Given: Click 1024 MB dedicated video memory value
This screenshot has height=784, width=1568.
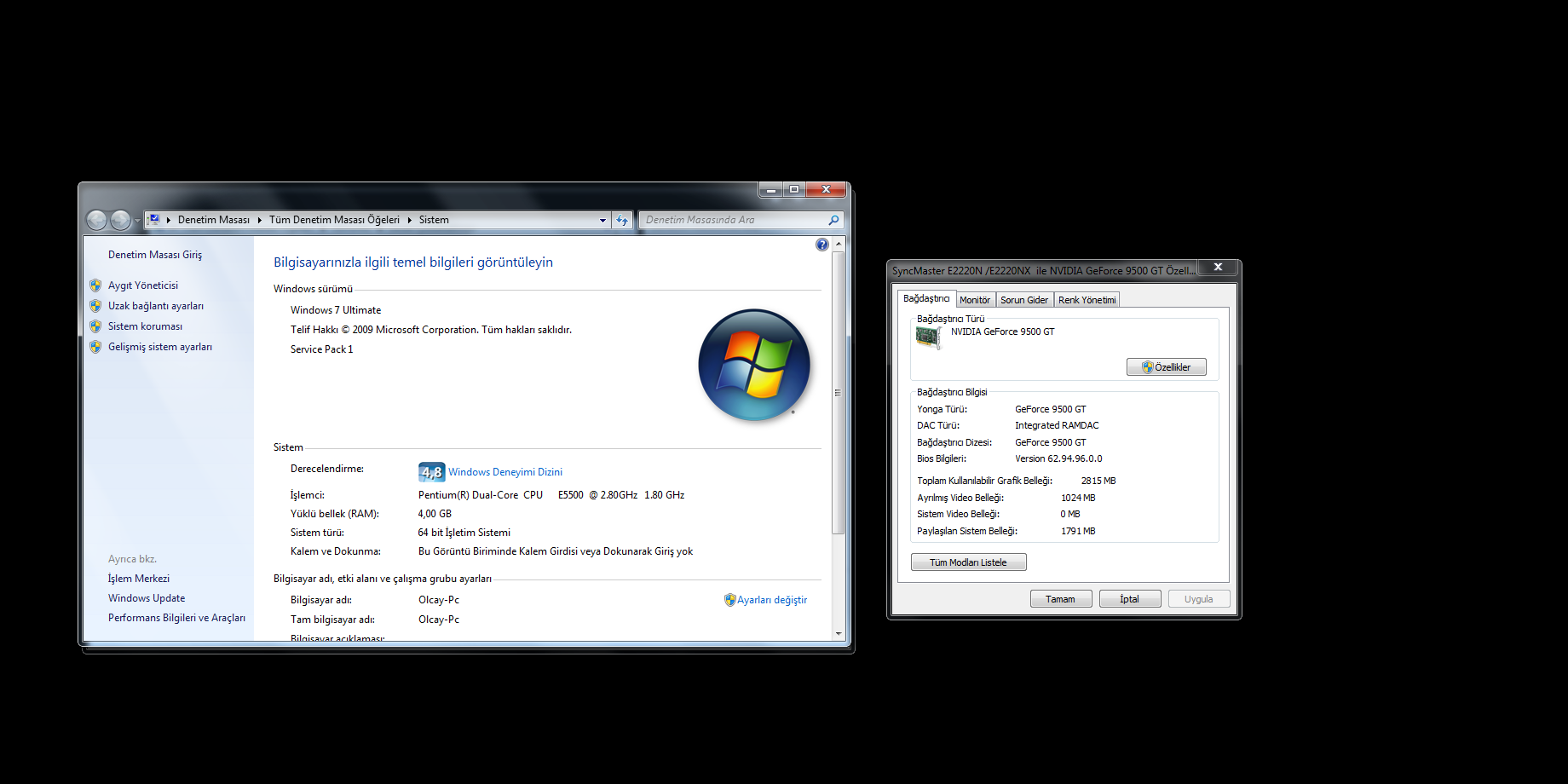Looking at the screenshot, I should 1078,498.
